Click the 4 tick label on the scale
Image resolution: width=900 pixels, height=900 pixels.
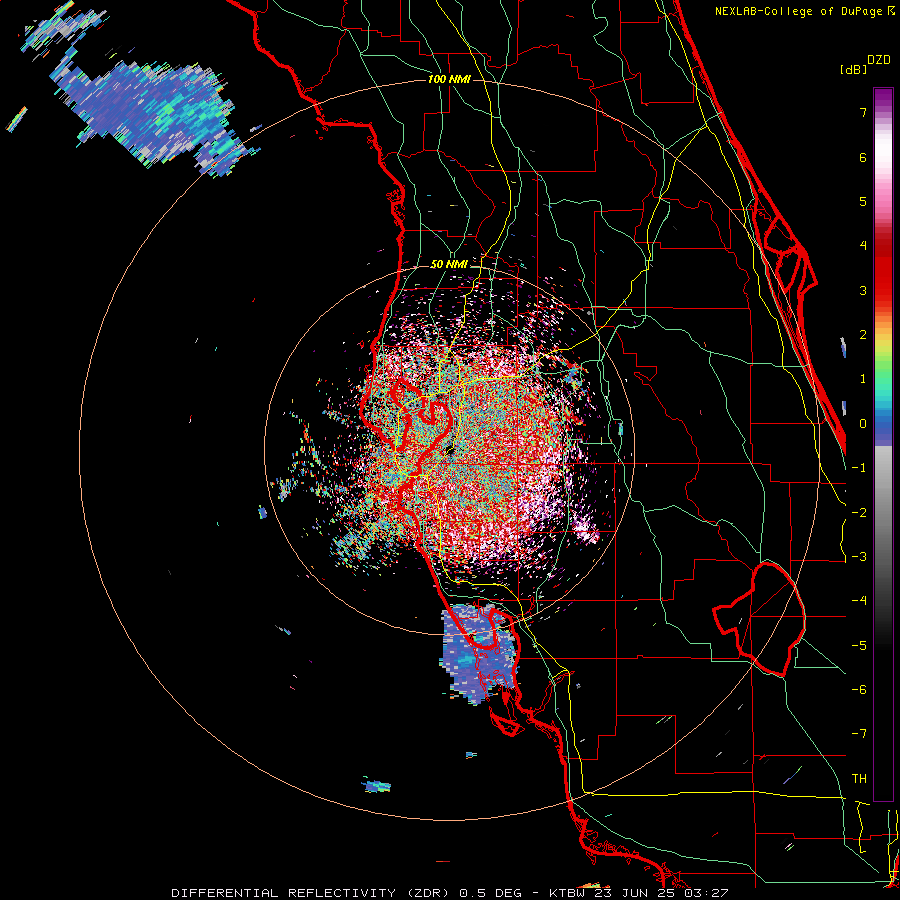tap(863, 246)
